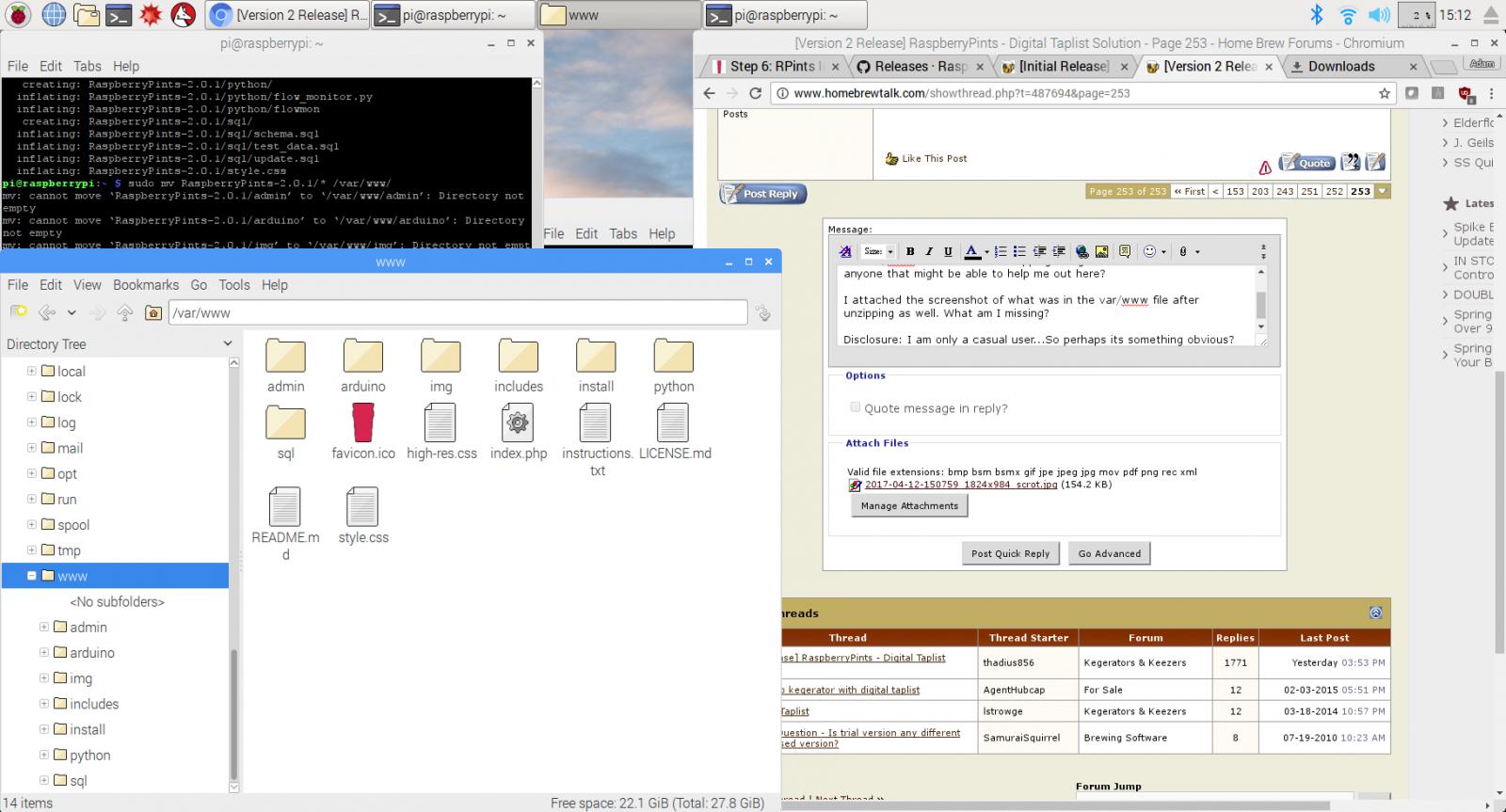Open the WiFi network menu
The height and width of the screenshot is (812, 1506).
pyautogui.click(x=1348, y=15)
